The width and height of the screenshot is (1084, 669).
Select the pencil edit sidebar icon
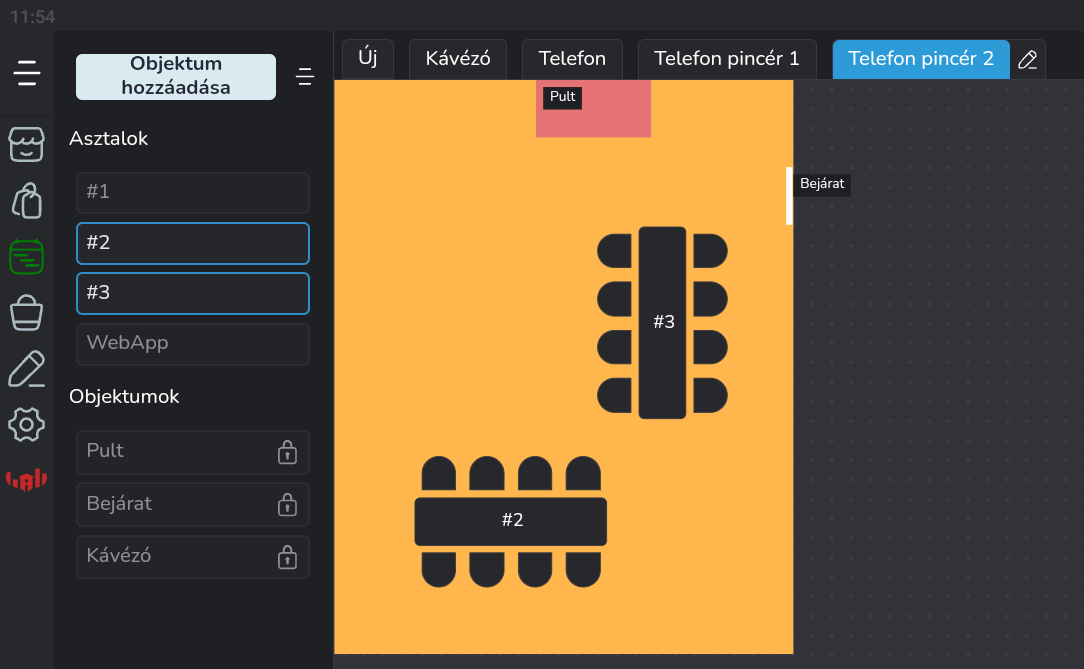[x=27, y=369]
